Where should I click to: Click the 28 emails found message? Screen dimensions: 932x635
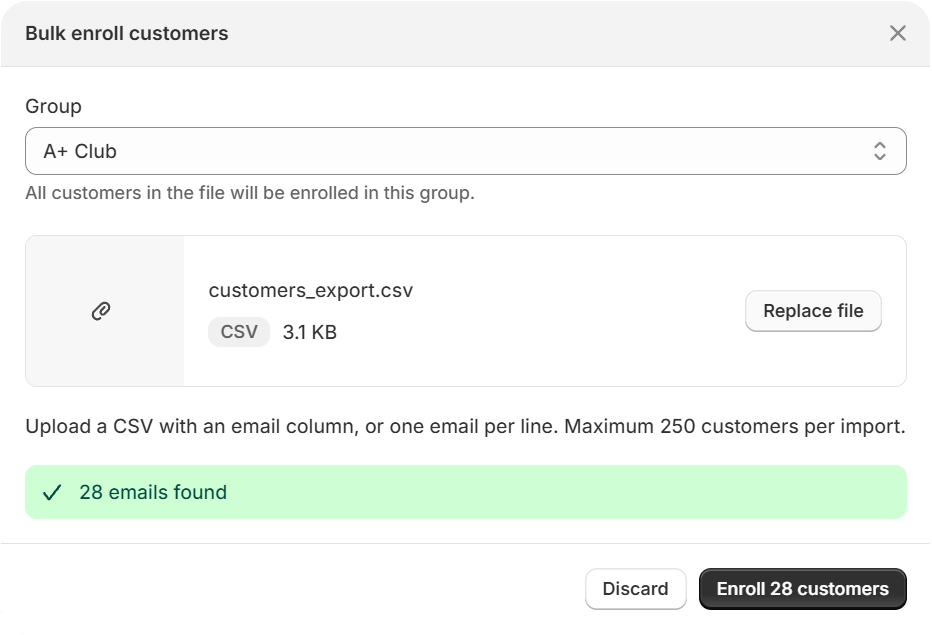tap(153, 492)
